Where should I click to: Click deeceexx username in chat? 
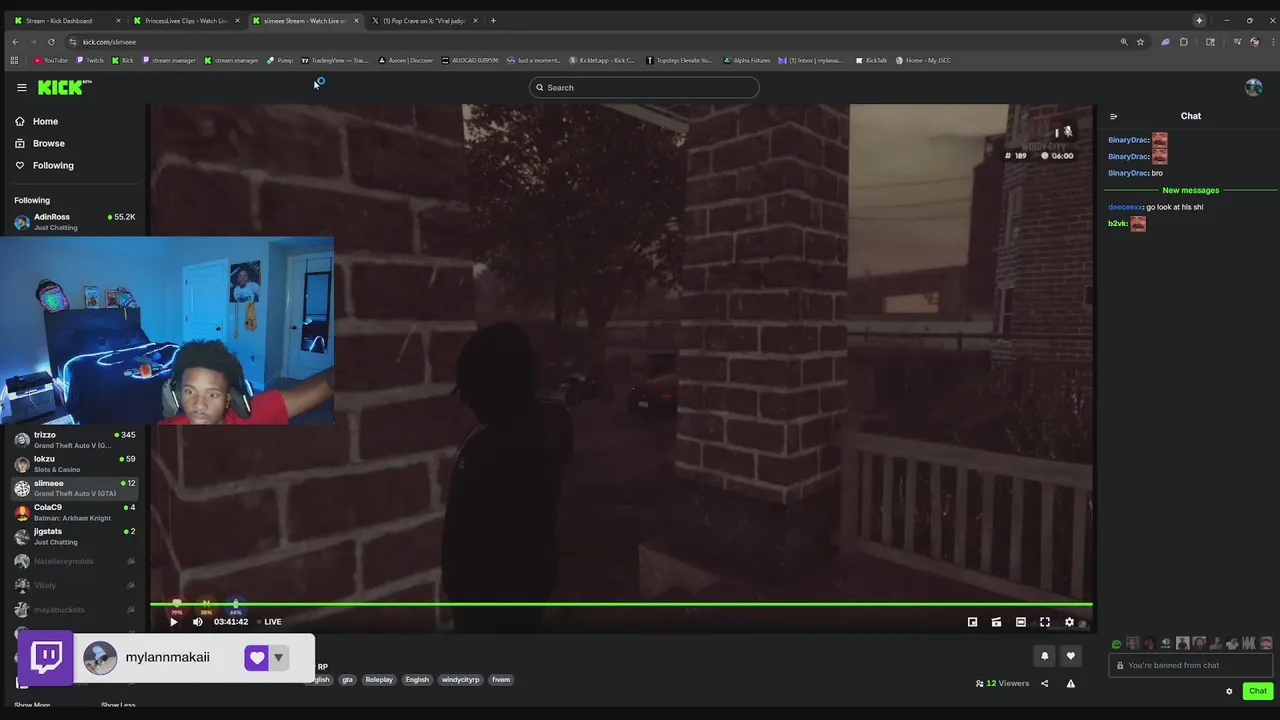click(x=1125, y=207)
